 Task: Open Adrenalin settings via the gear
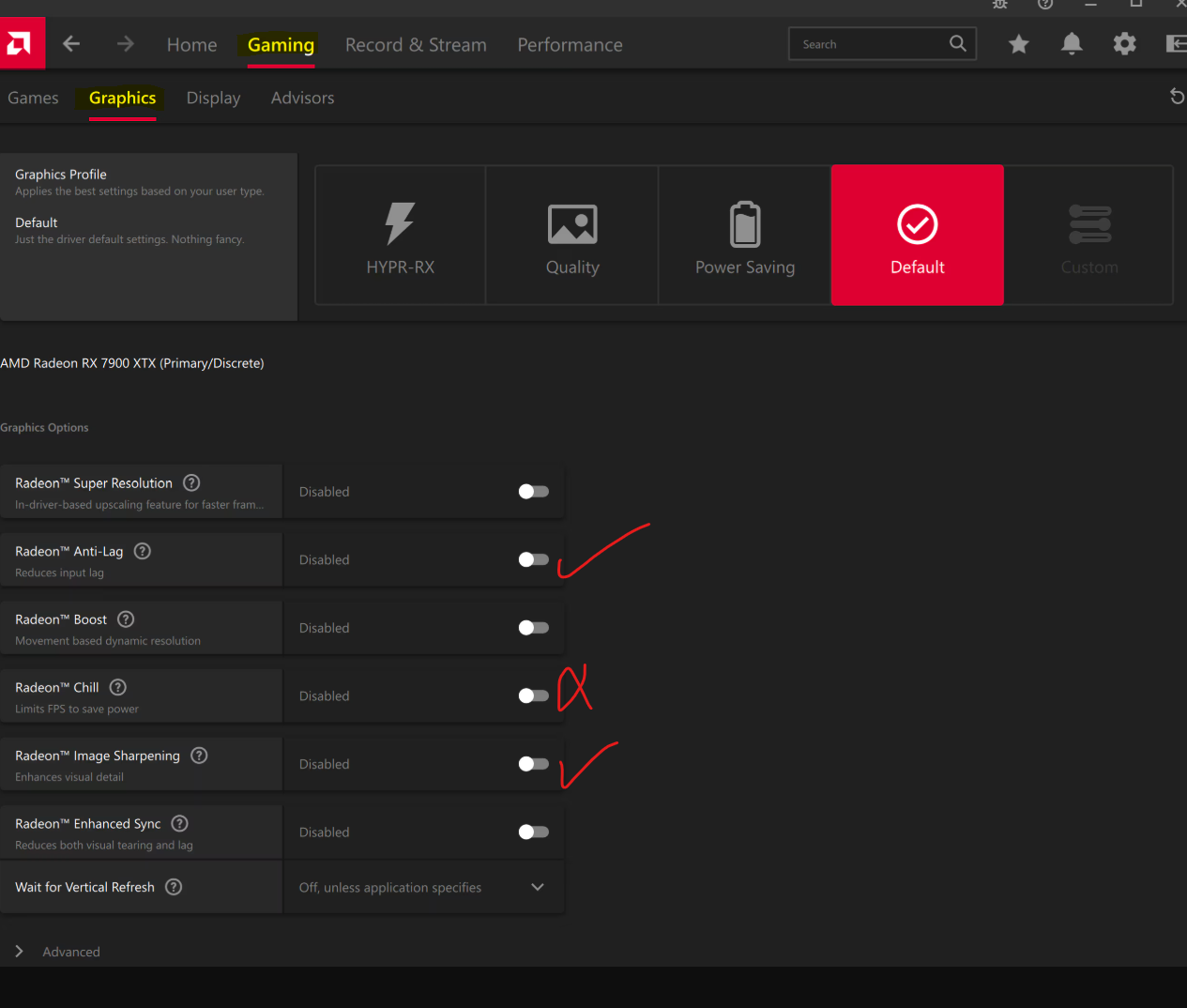[x=1124, y=43]
